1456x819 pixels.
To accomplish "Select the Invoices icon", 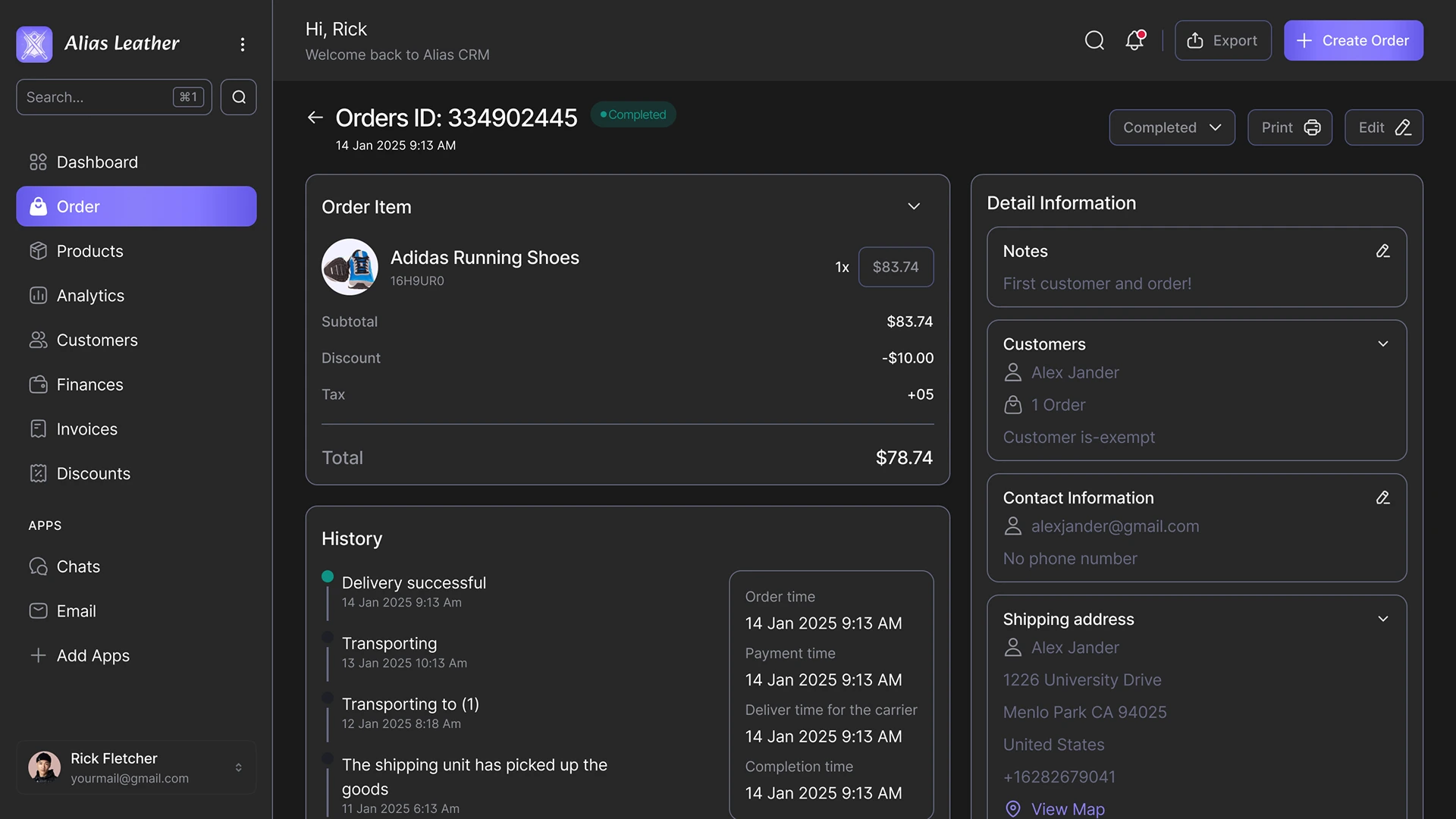I will 39,428.
